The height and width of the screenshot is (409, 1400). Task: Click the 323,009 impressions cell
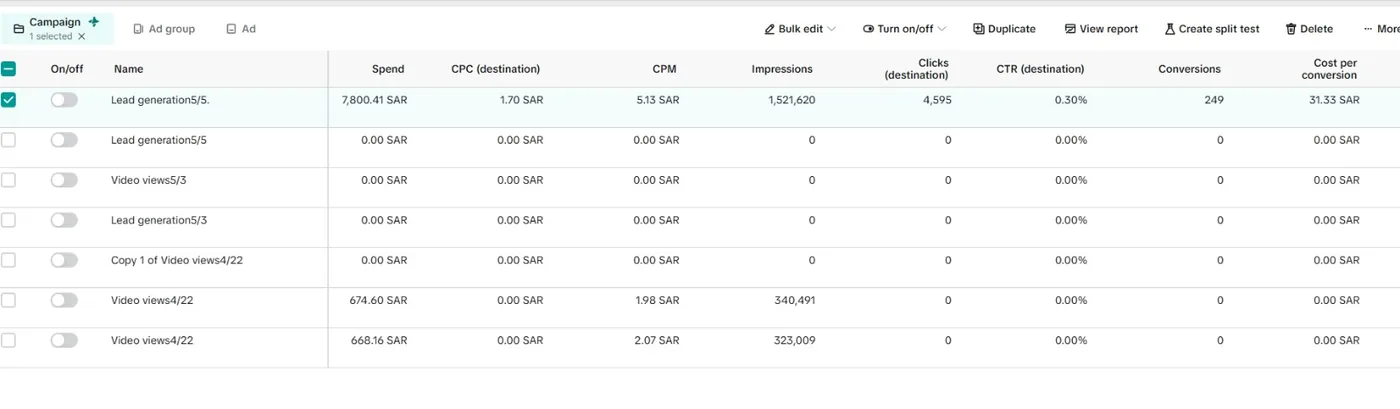click(795, 340)
